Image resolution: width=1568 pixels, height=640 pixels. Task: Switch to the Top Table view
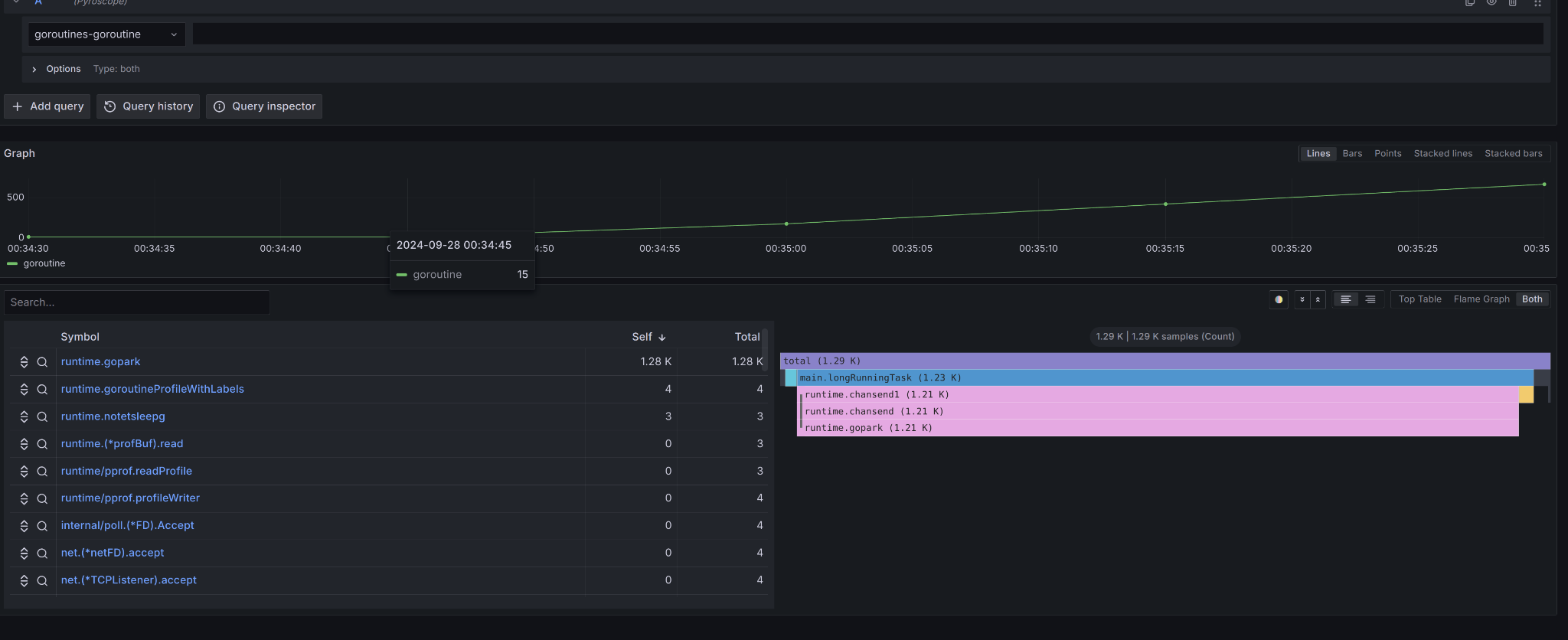(x=1419, y=299)
